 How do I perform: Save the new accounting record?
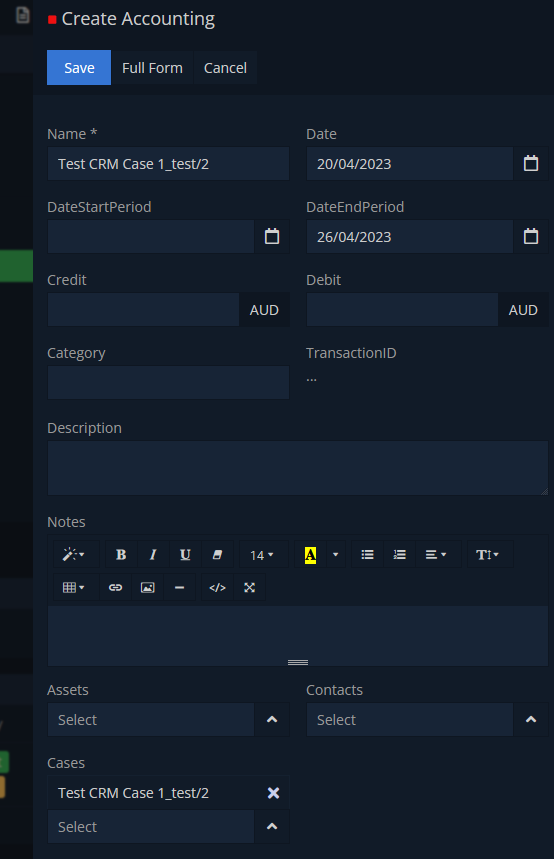point(79,67)
